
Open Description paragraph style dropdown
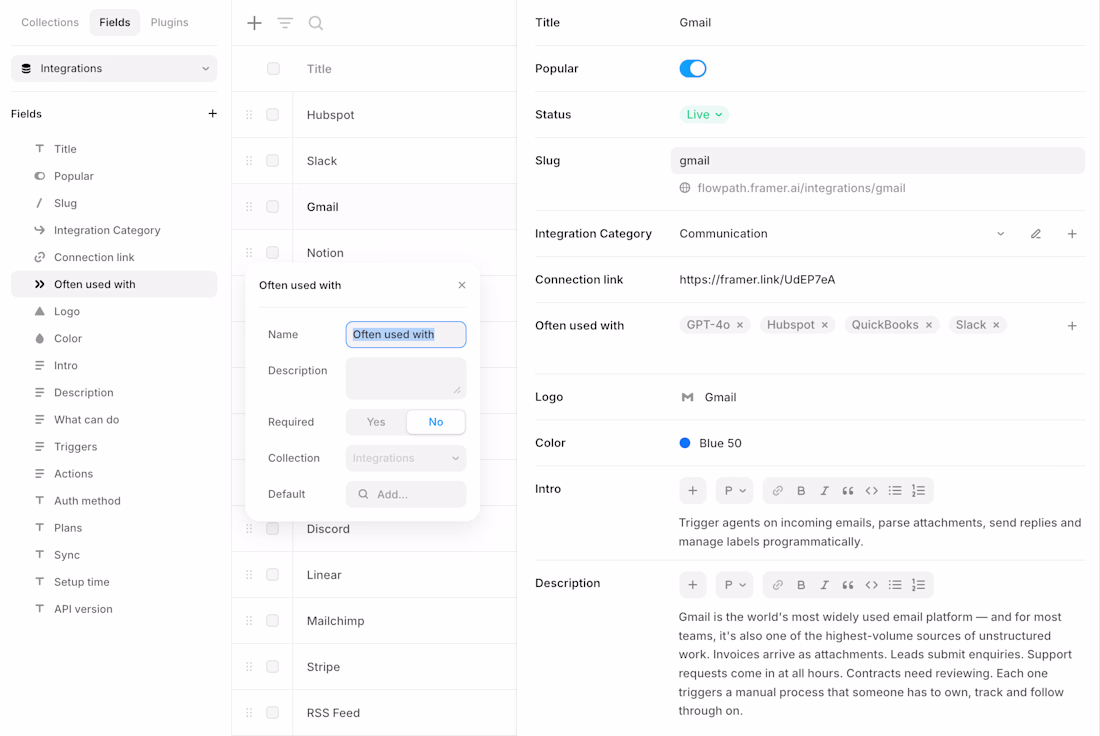click(735, 584)
